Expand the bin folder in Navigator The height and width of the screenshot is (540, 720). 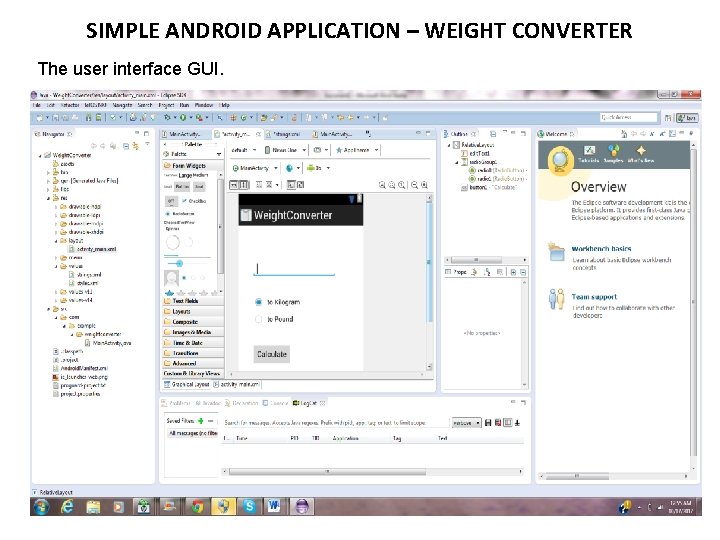click(x=48, y=173)
